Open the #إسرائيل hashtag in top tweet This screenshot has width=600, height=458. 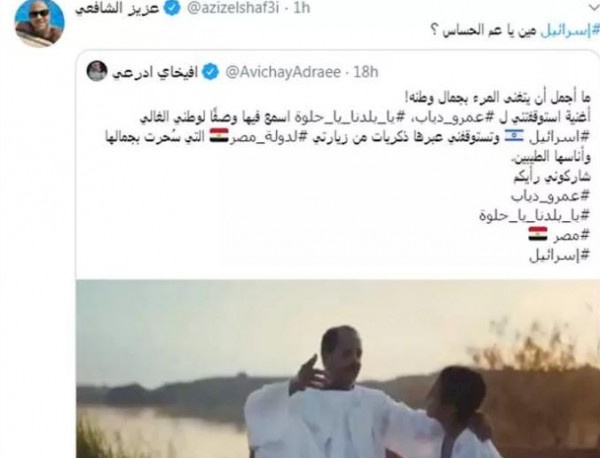tap(570, 31)
